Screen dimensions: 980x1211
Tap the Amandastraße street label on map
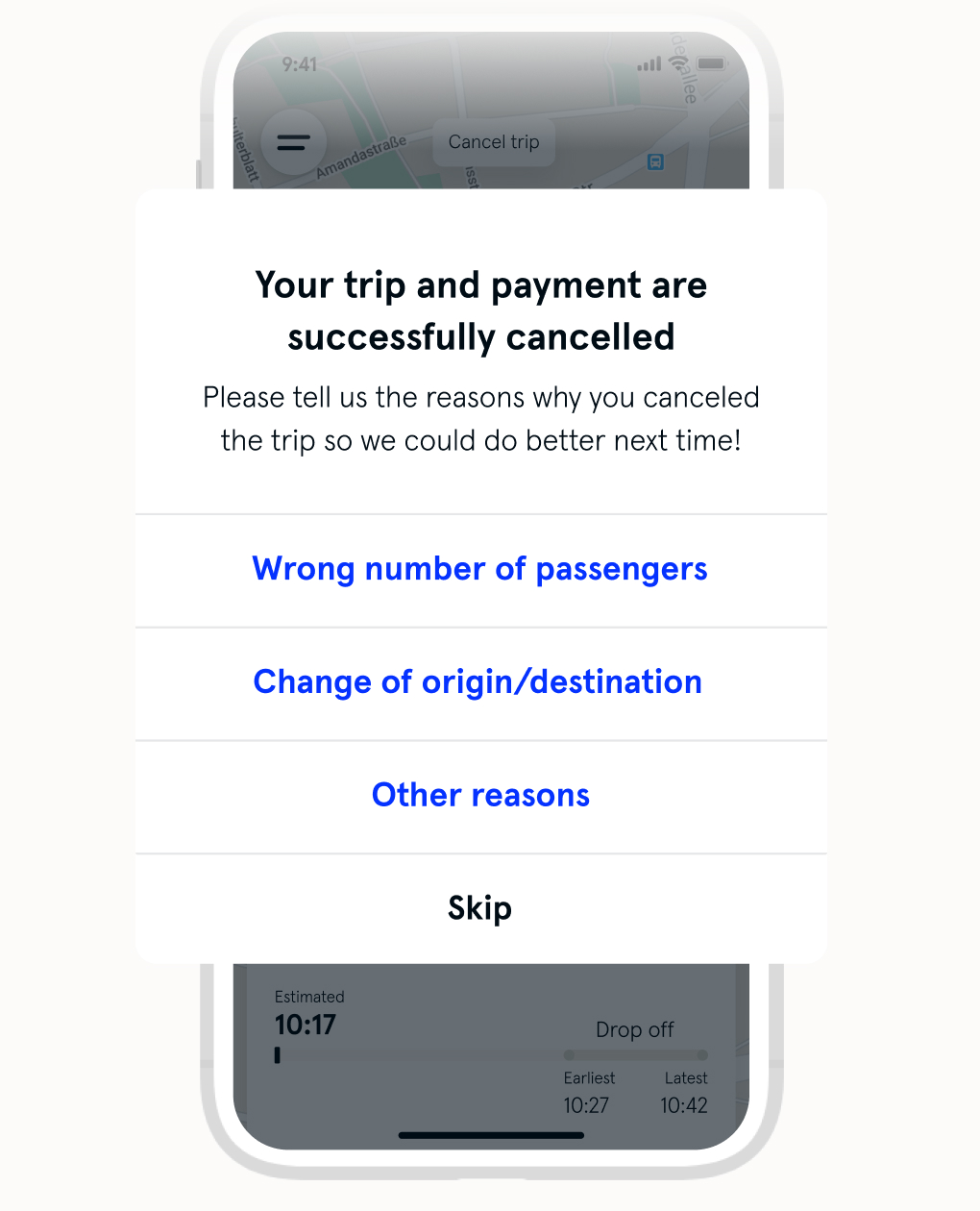coord(361,158)
